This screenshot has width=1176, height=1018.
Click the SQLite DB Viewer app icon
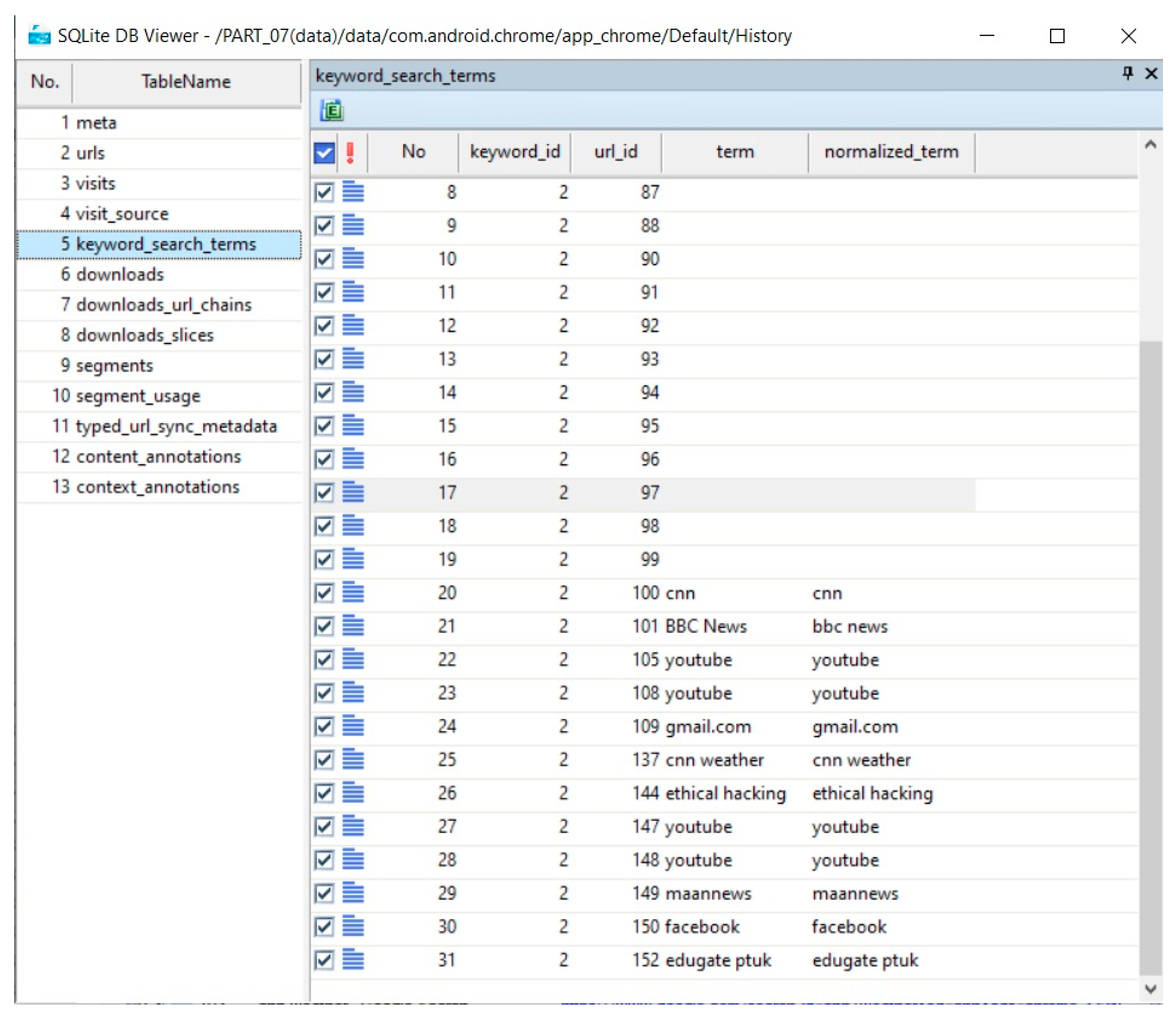coord(39,36)
